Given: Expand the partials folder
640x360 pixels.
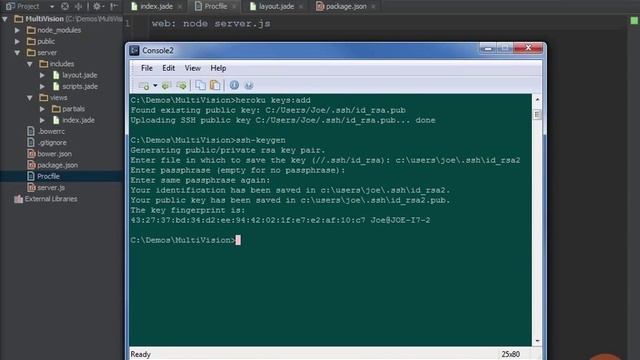Looking at the screenshot, I should pos(42,109).
